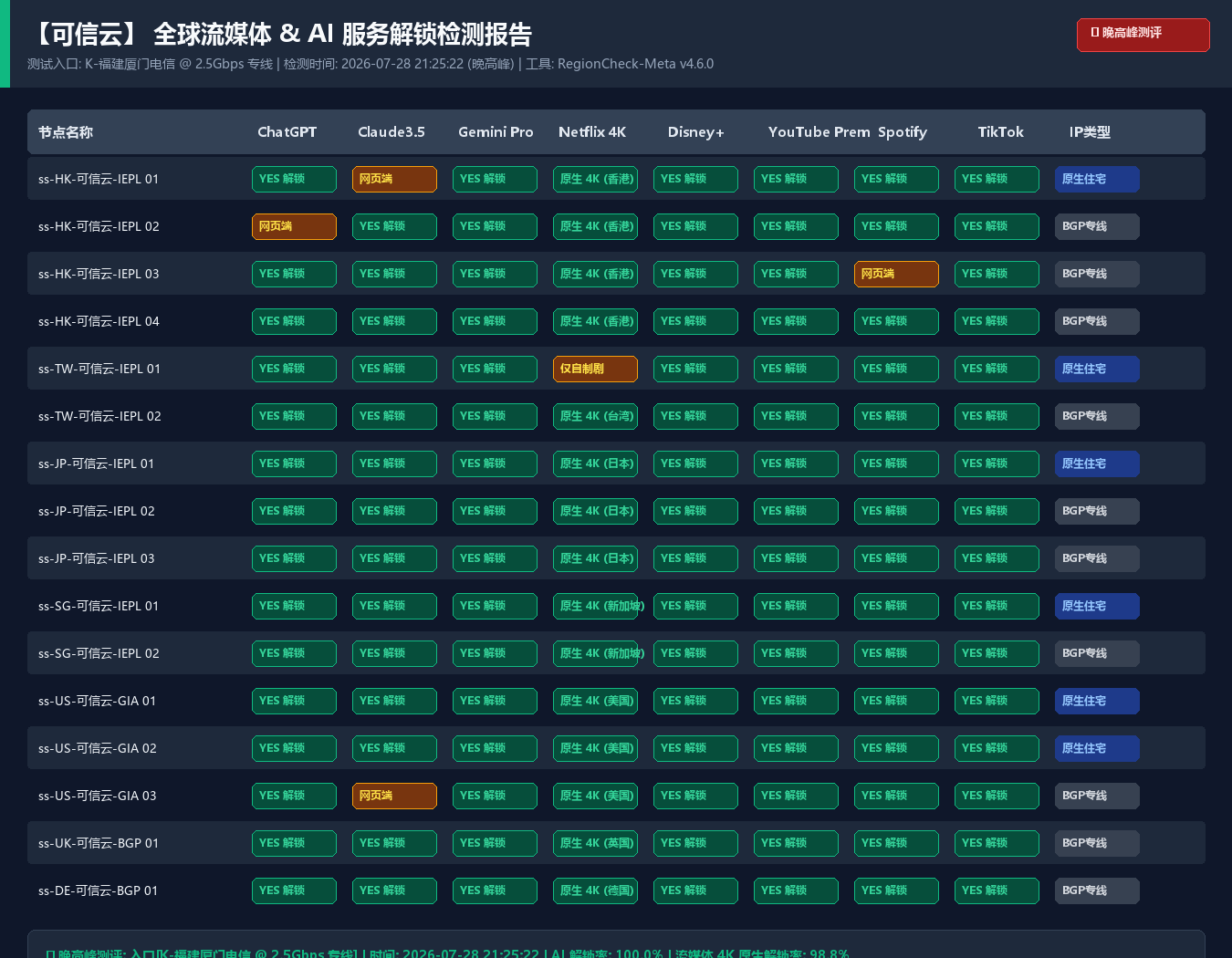Click the orange 网页端 Claude3.5 badge for US-GIA 03
This screenshot has width=1232, height=958.
[394, 796]
